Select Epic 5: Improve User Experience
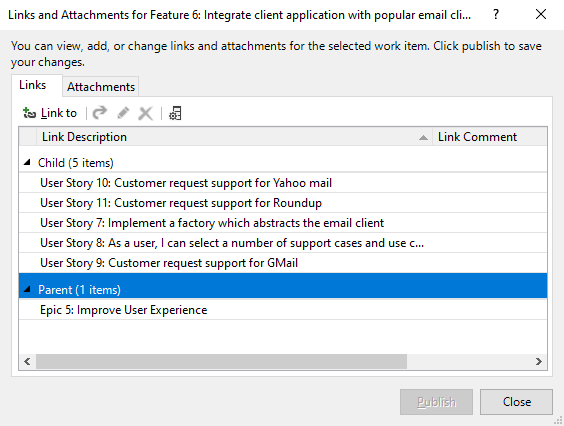This screenshot has width=564, height=426. (x=283, y=310)
